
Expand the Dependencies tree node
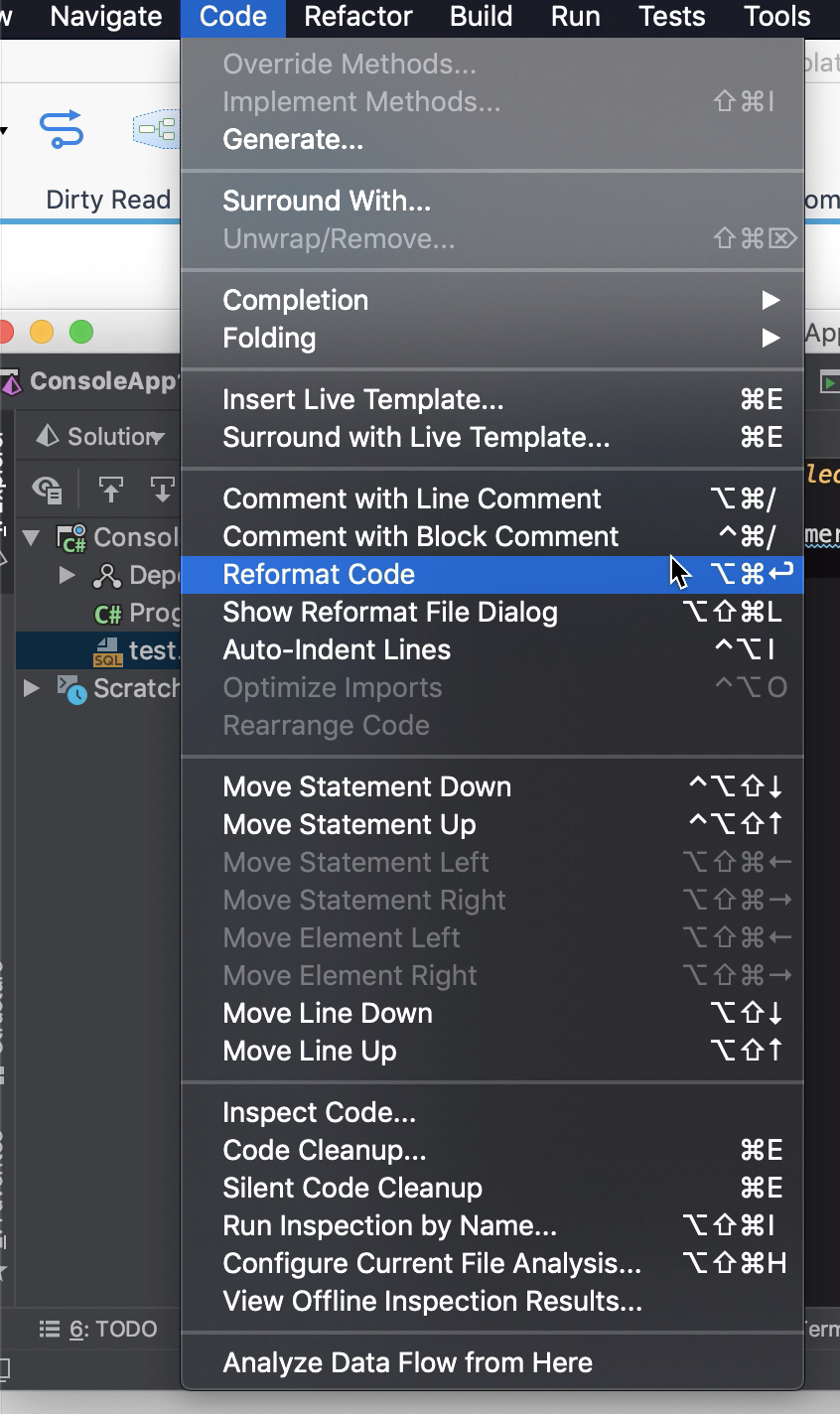click(68, 575)
